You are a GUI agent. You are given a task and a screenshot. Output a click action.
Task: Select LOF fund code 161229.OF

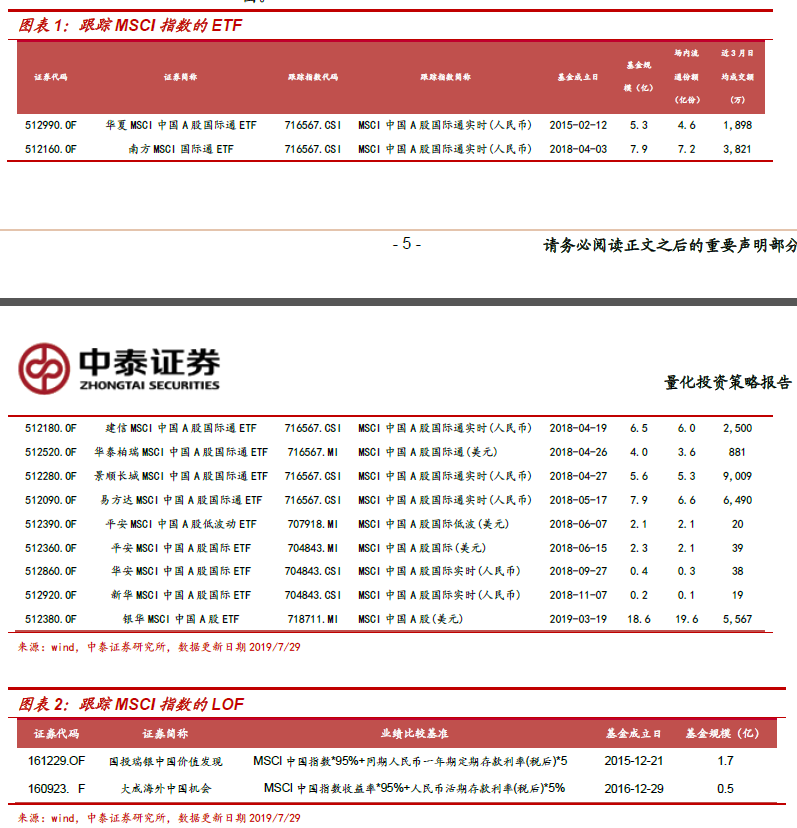[x=57, y=761]
